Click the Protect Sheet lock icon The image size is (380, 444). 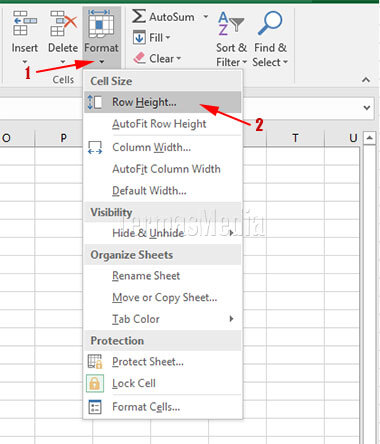(x=95, y=362)
